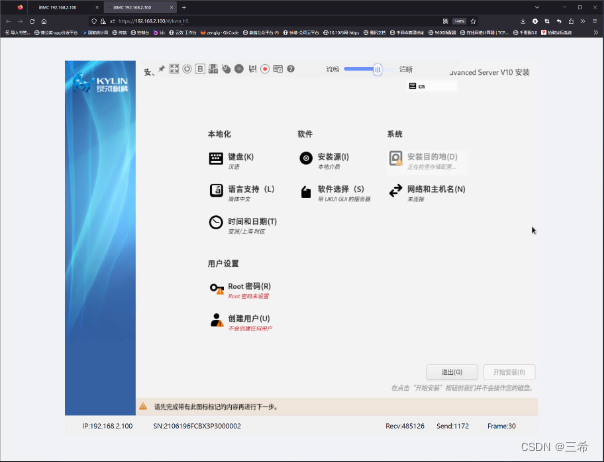
Task: Open 软件选择 (S) package icon
Action: click(x=305, y=190)
